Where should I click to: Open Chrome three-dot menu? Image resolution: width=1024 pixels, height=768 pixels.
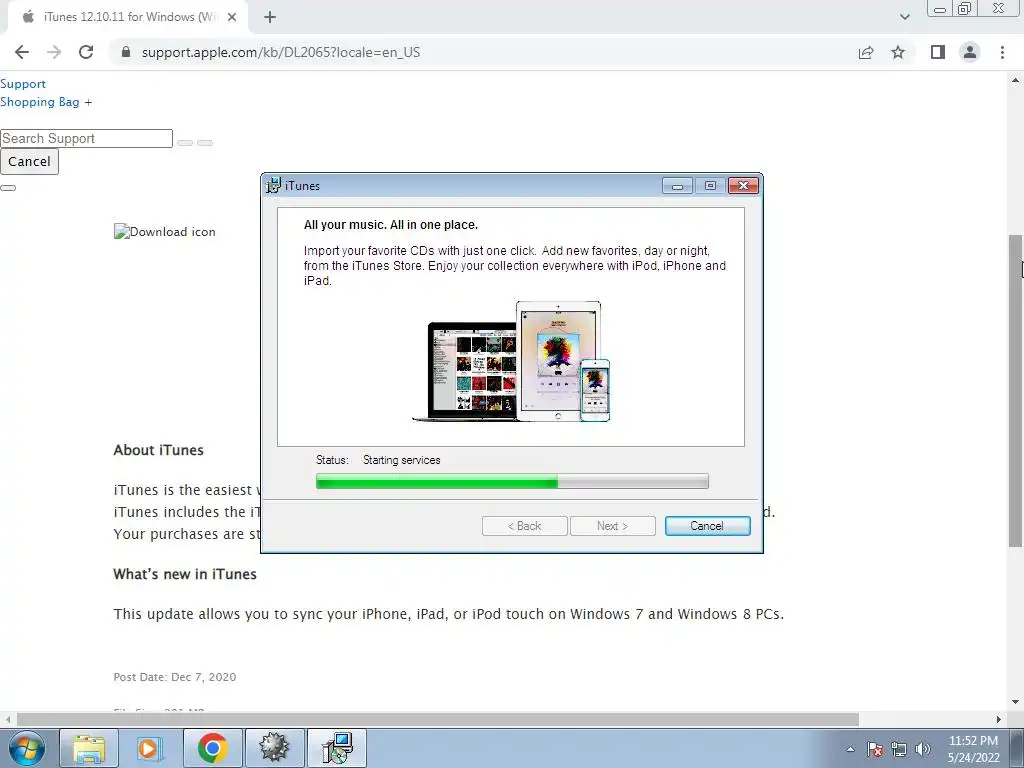[1002, 52]
